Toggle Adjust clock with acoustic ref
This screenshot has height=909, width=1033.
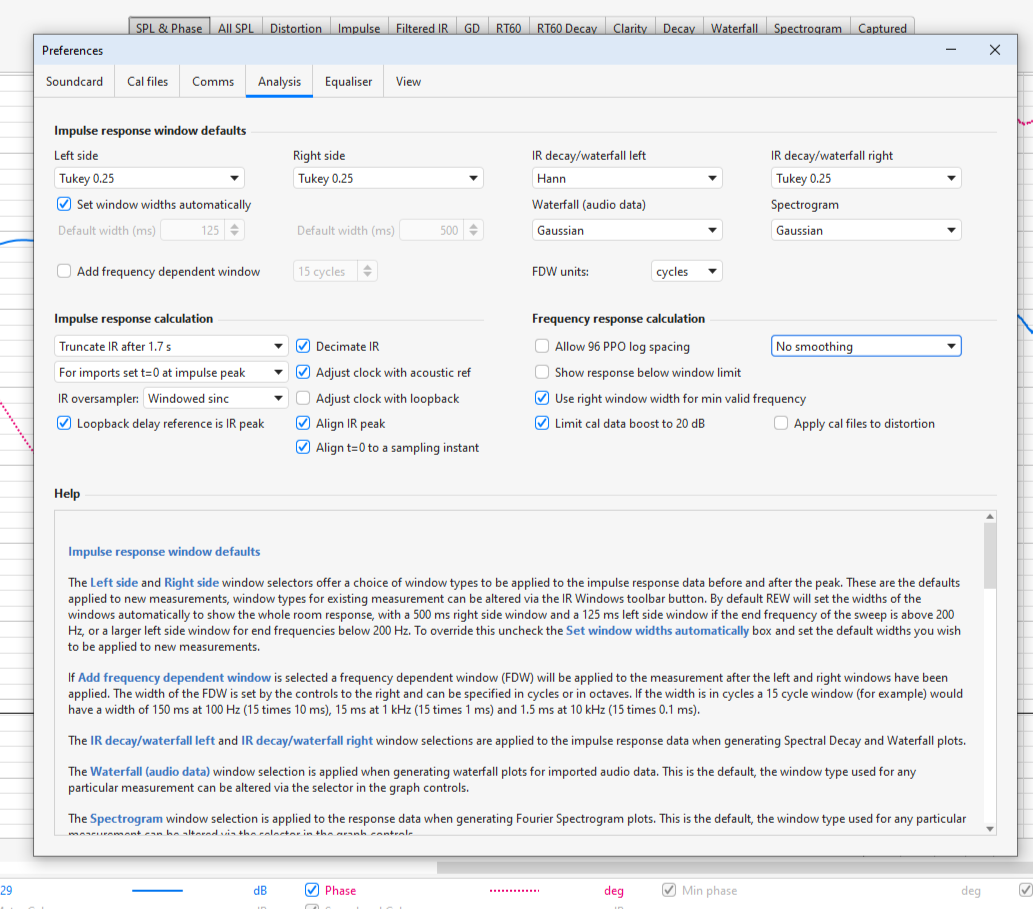(303, 372)
